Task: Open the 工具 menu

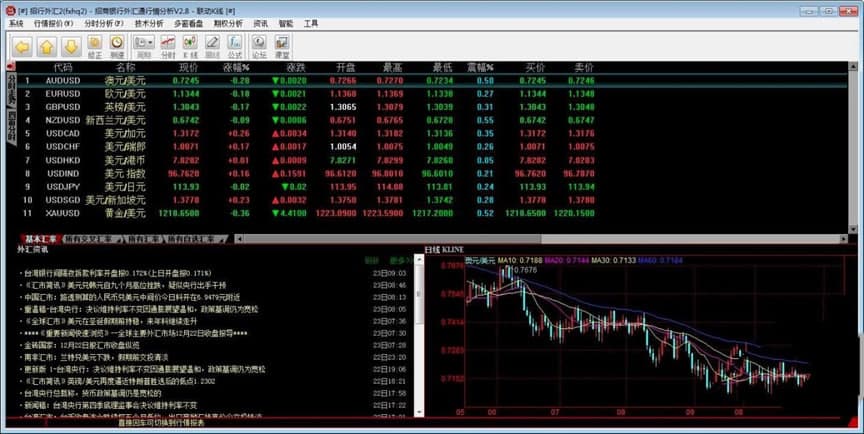Action: (x=311, y=24)
